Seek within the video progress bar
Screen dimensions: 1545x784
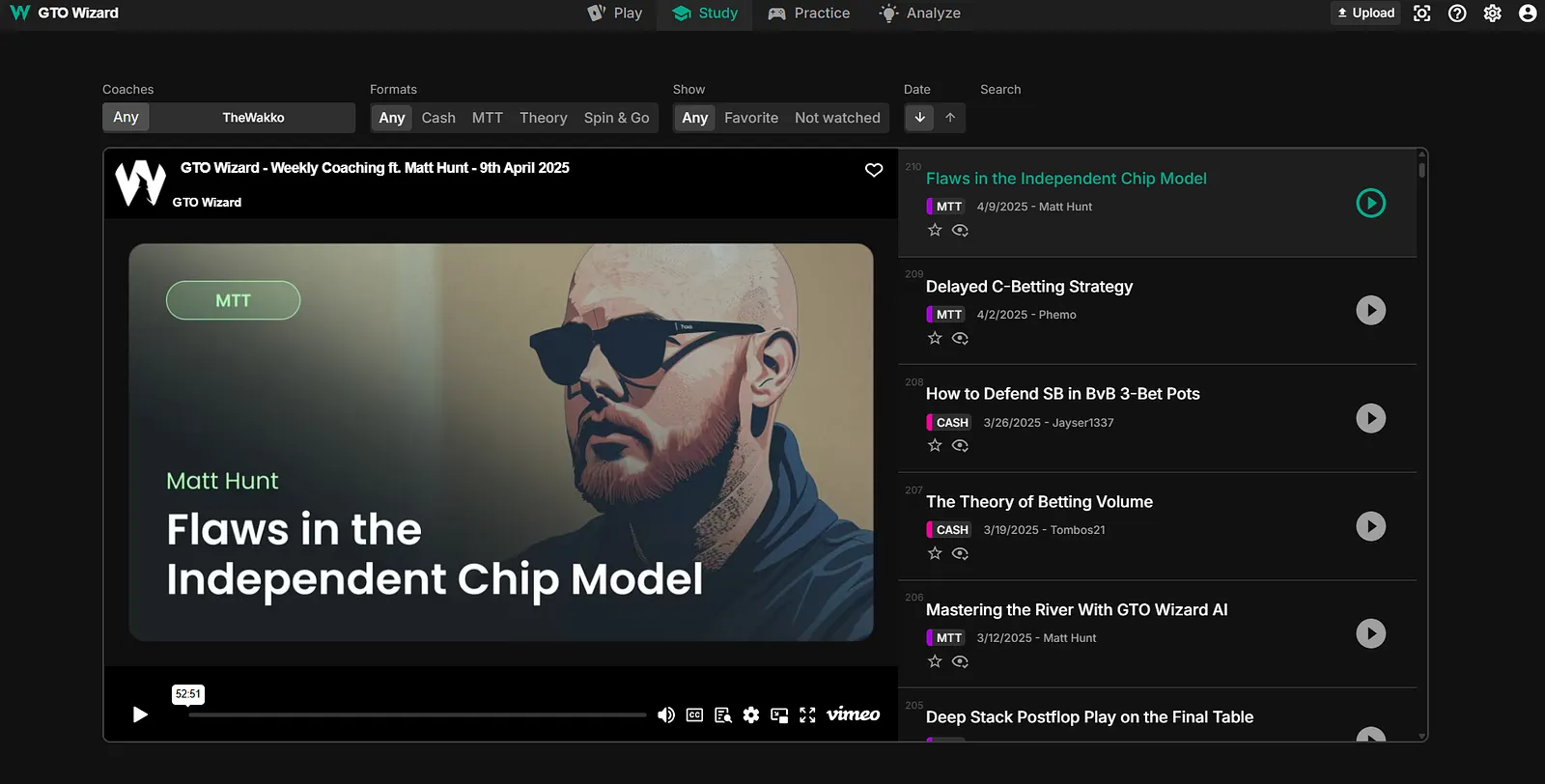(x=417, y=715)
